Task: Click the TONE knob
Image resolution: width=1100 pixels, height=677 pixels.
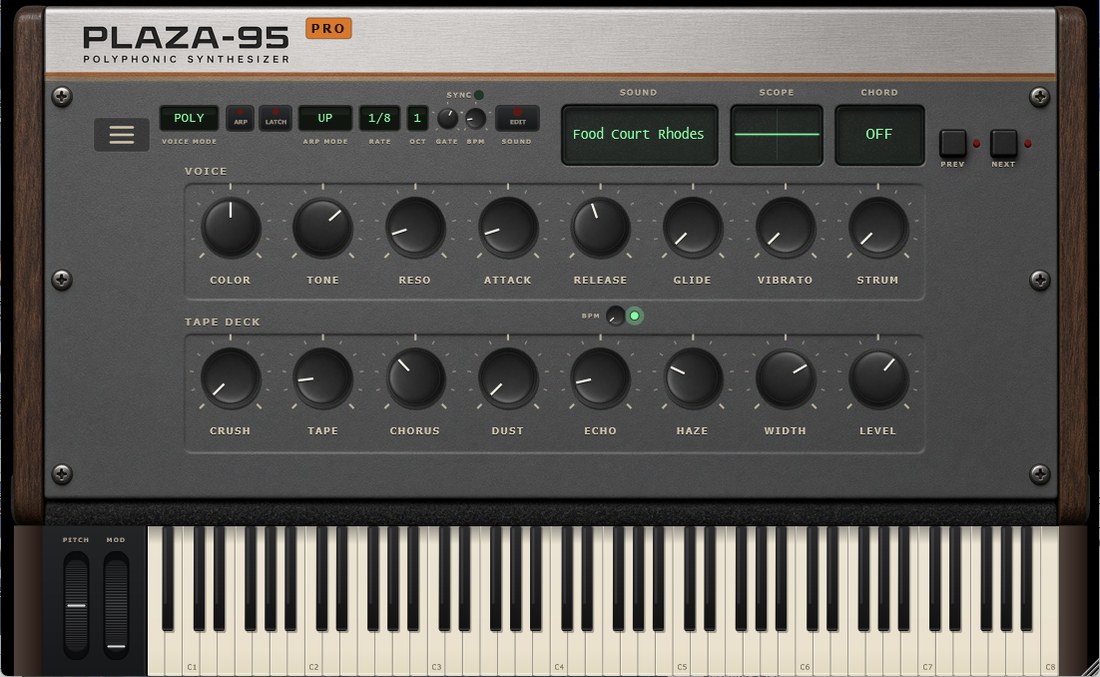Action: (x=323, y=227)
